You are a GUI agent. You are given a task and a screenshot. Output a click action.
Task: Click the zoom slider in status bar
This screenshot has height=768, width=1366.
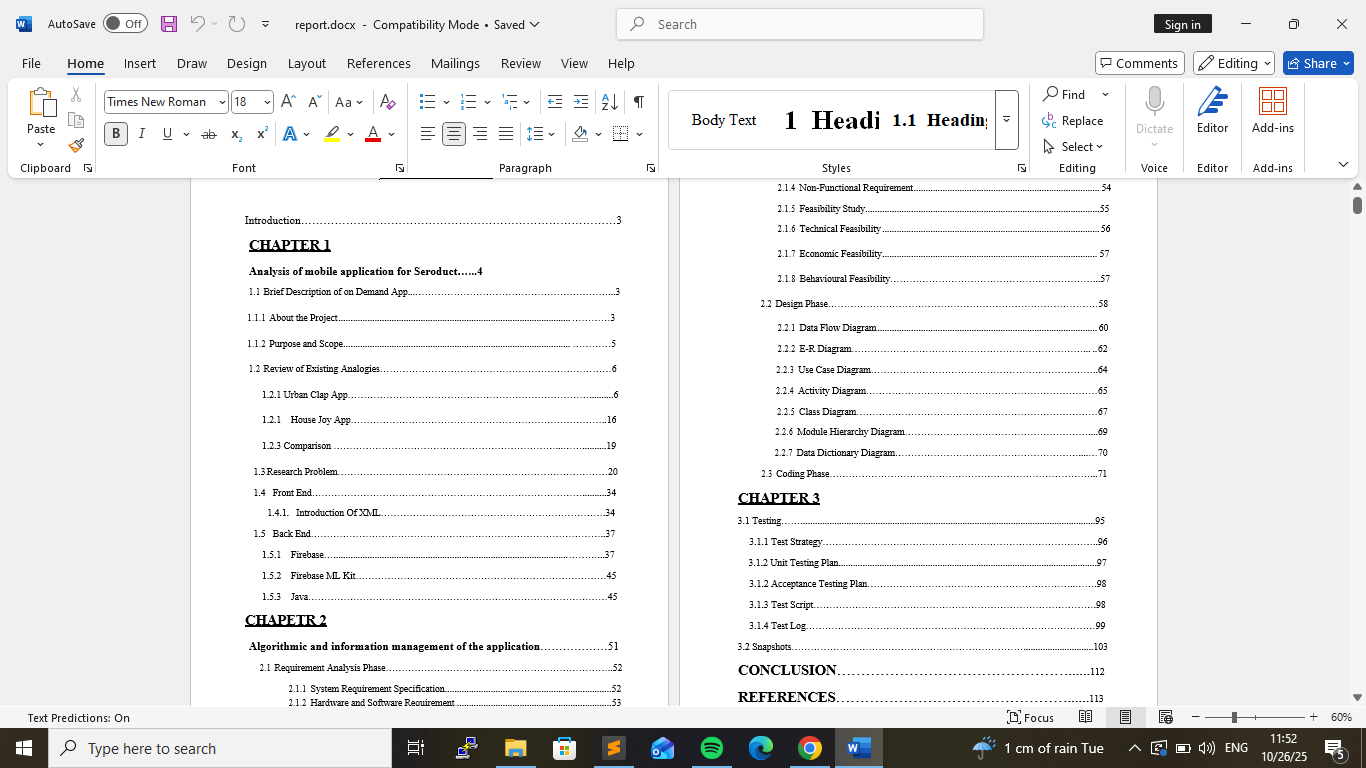tap(1235, 717)
